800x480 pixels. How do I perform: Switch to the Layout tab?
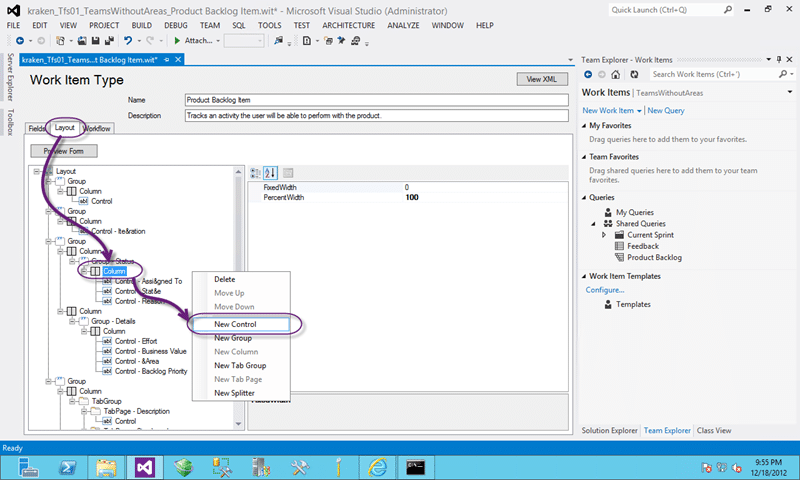[65, 128]
